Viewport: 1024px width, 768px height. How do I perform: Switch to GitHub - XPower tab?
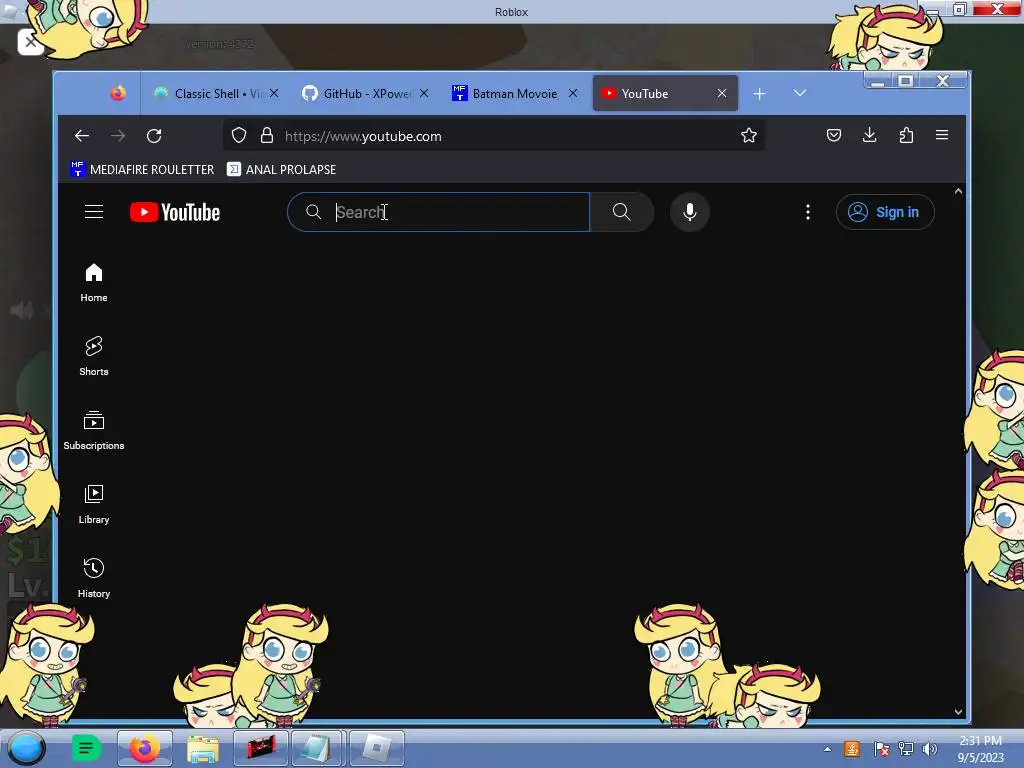coord(366,93)
